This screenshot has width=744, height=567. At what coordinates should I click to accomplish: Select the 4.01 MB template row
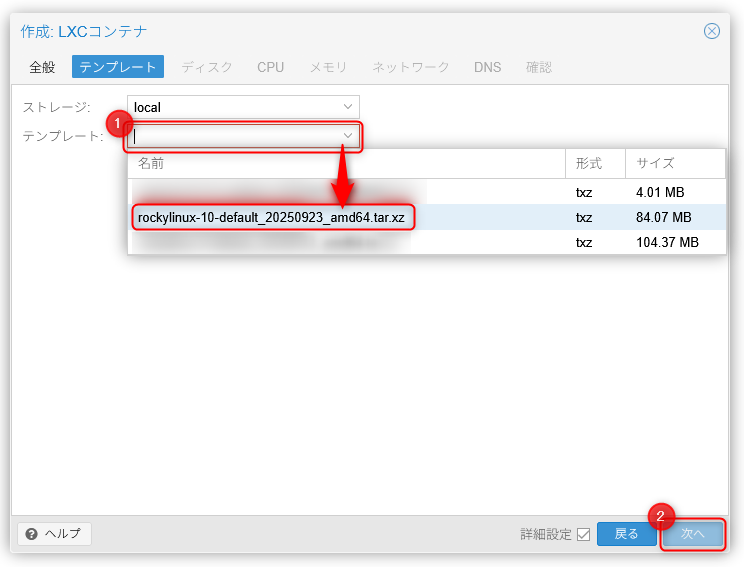[x=426, y=192]
